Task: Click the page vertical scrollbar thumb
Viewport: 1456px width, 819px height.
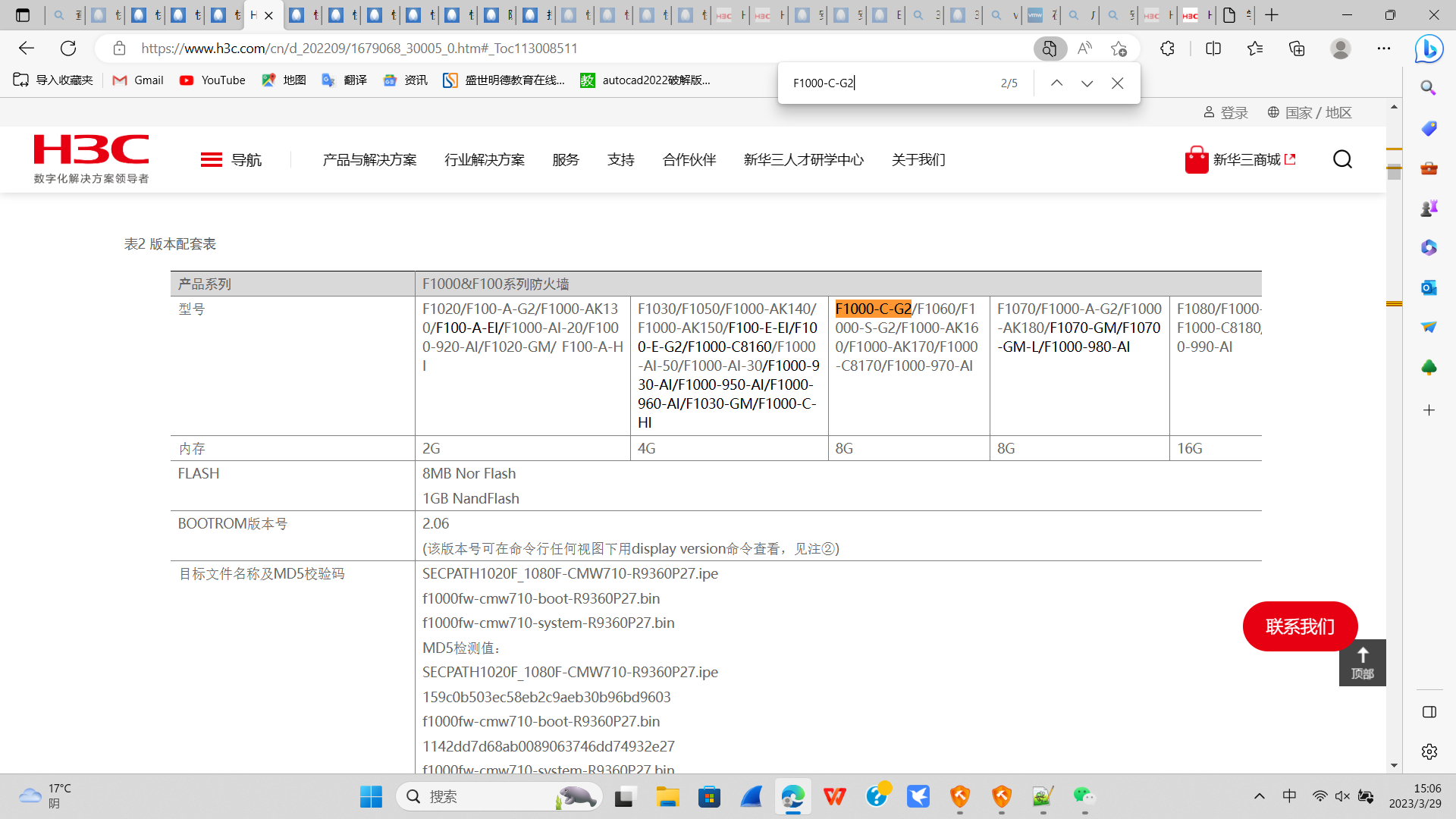Action: click(1394, 171)
